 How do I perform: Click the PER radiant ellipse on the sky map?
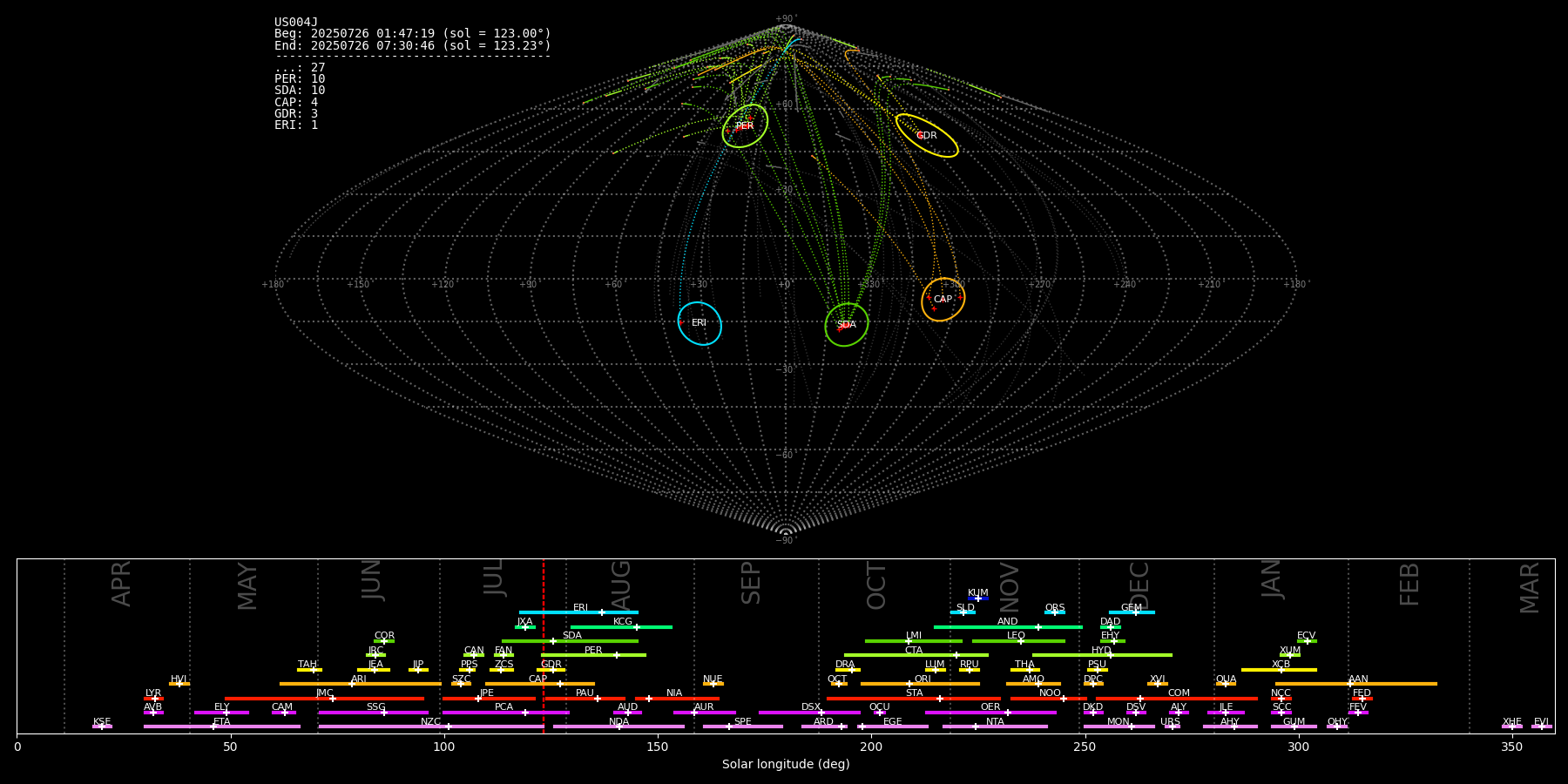[745, 125]
